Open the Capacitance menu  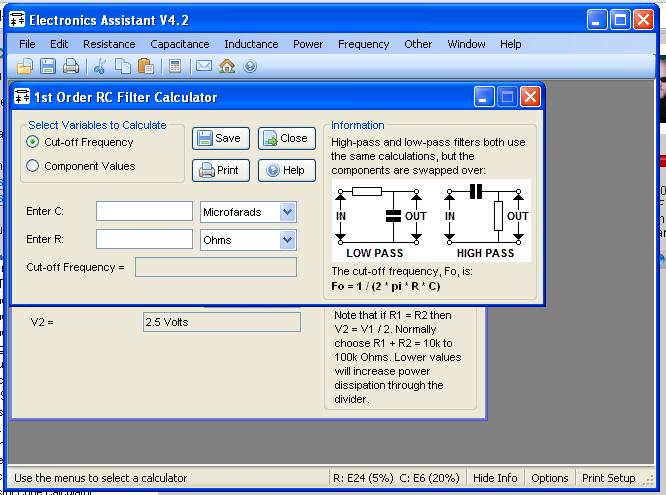tap(180, 44)
